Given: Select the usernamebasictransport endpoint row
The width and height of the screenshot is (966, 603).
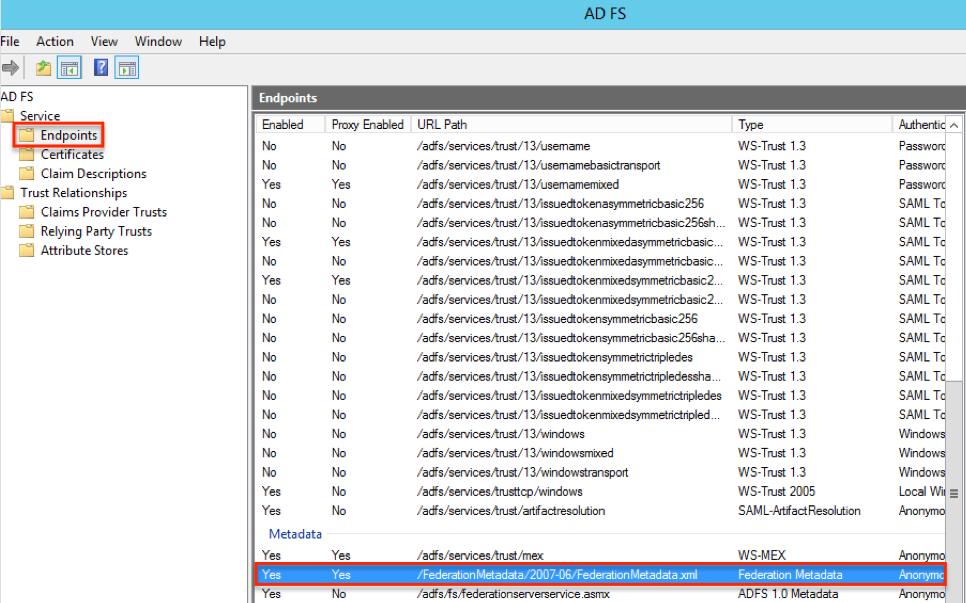Looking at the screenshot, I should coord(601,165).
